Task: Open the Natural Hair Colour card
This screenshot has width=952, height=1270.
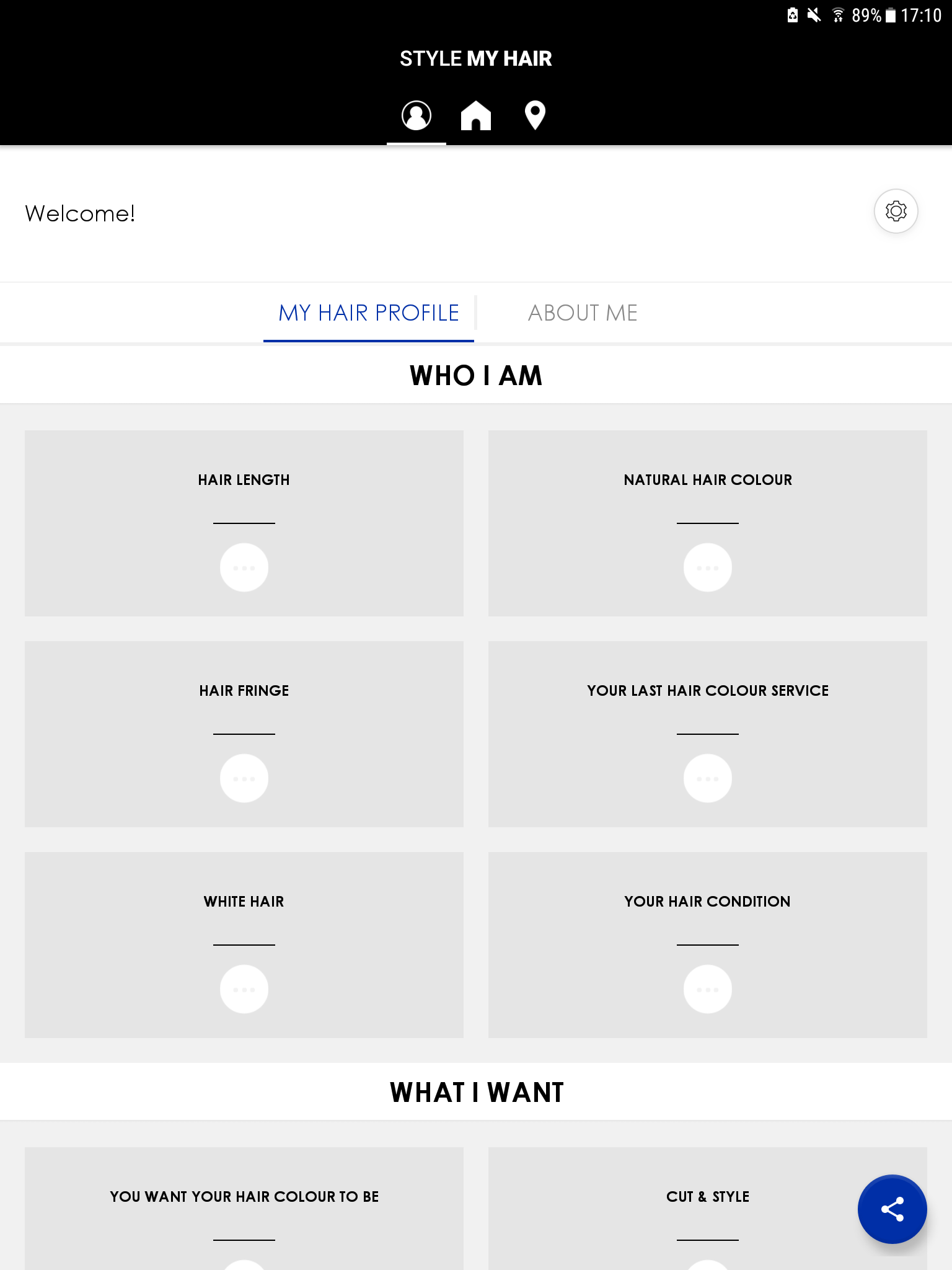Action: click(x=707, y=480)
